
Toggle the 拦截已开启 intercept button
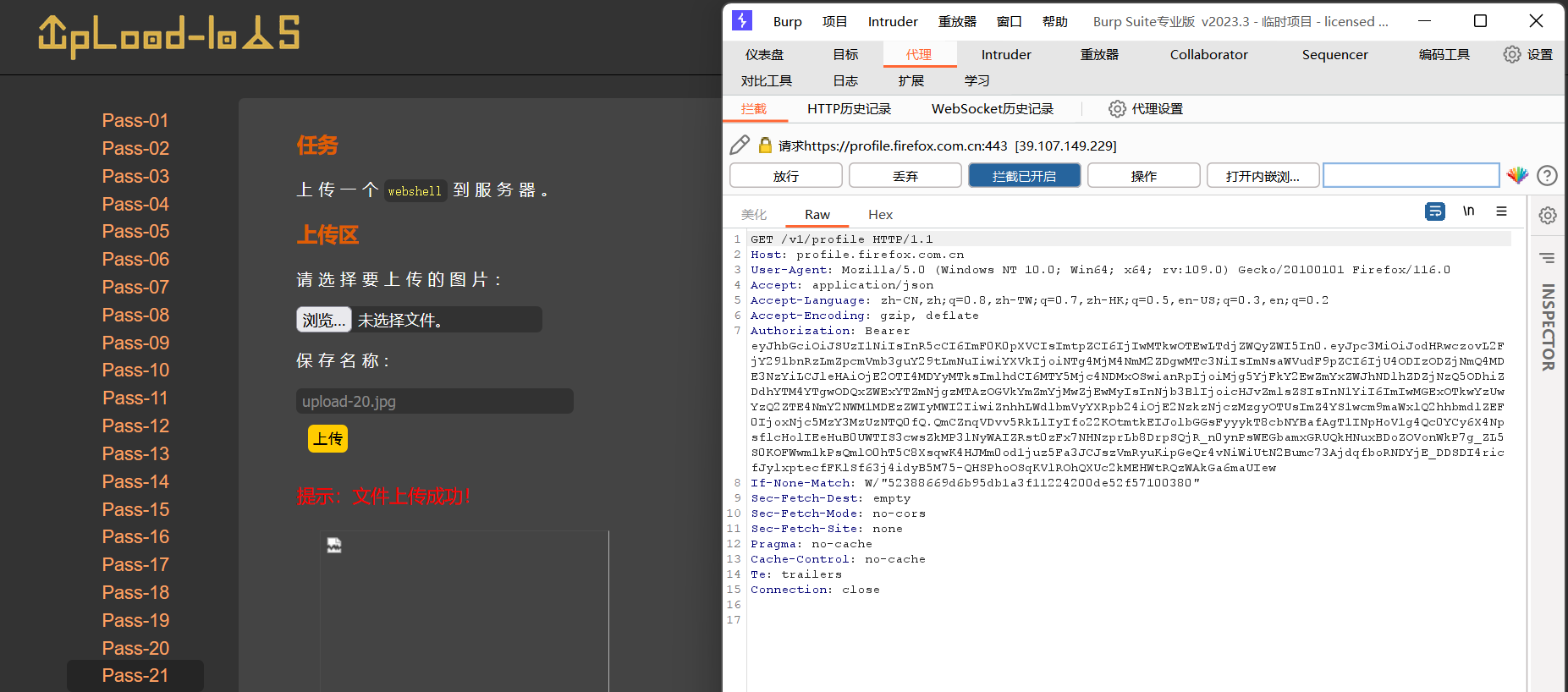pos(1024,175)
